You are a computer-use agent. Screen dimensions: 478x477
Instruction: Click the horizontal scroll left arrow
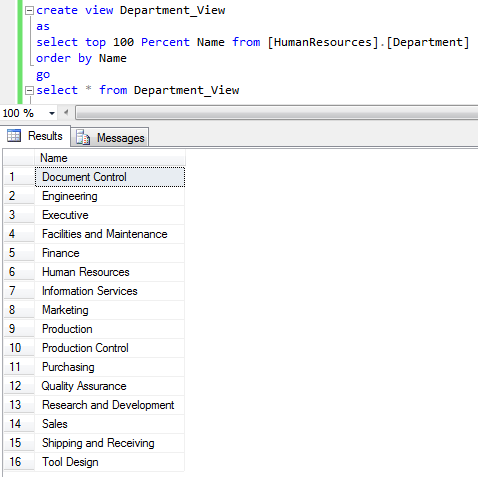[66, 113]
